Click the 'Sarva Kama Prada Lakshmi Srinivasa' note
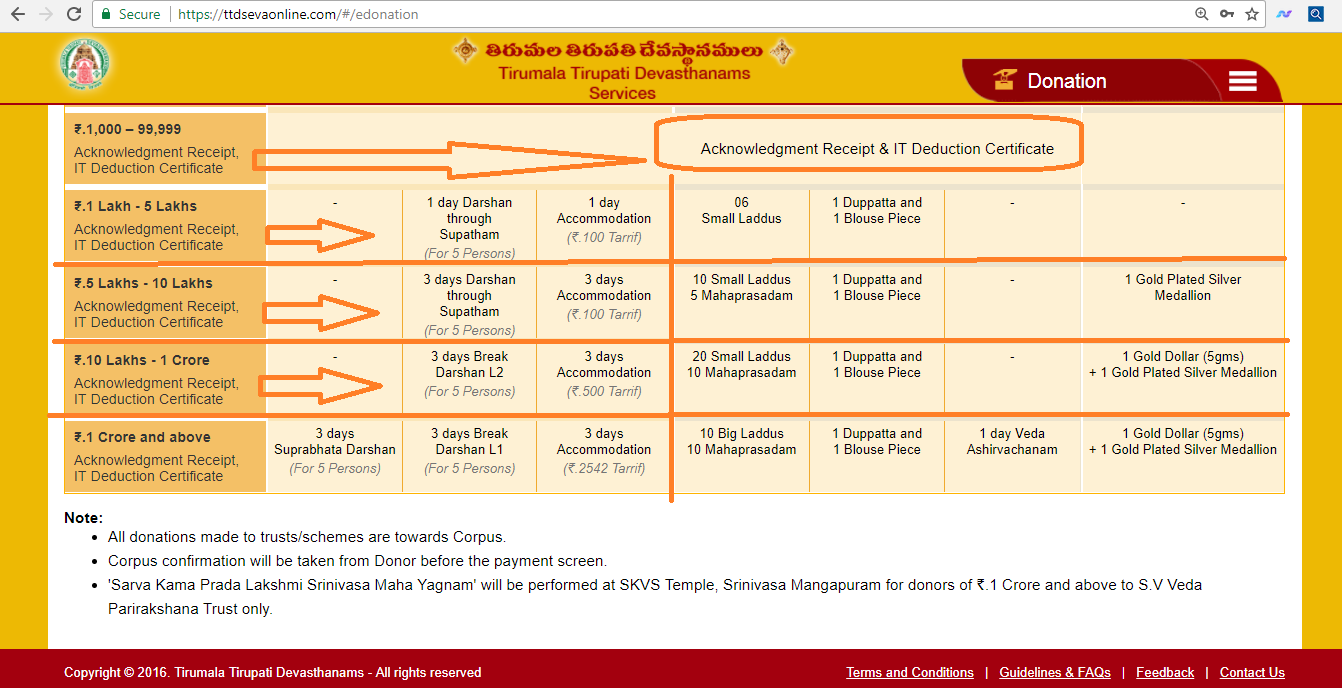The height and width of the screenshot is (688, 1342). tap(655, 596)
